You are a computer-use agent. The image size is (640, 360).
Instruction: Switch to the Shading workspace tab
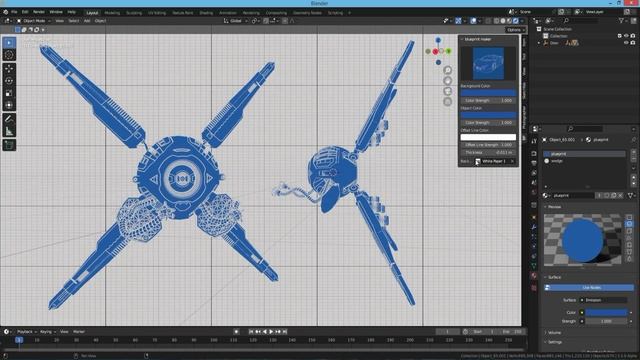[206, 13]
